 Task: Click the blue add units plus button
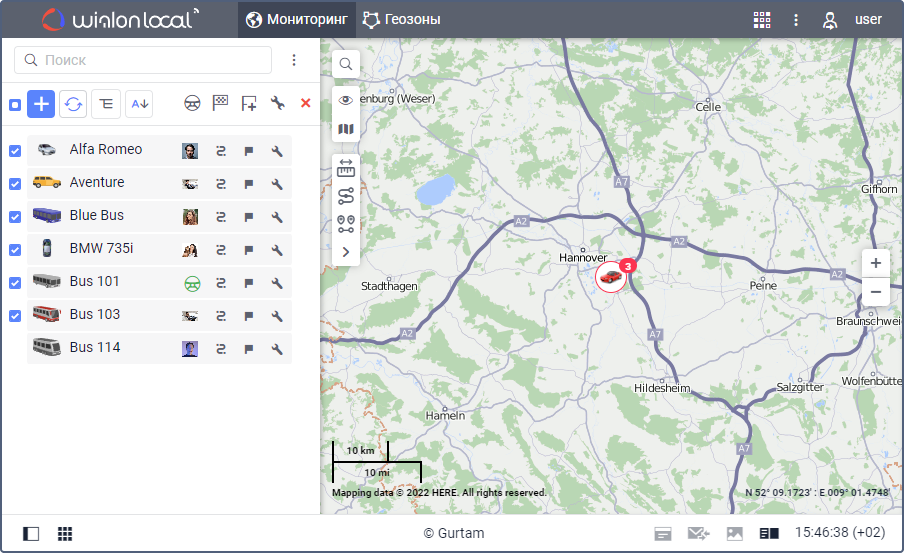[41, 104]
